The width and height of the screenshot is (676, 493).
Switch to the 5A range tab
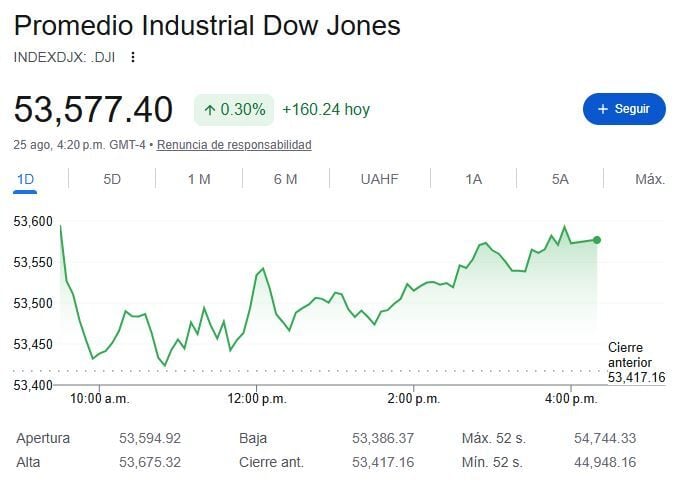coord(560,179)
